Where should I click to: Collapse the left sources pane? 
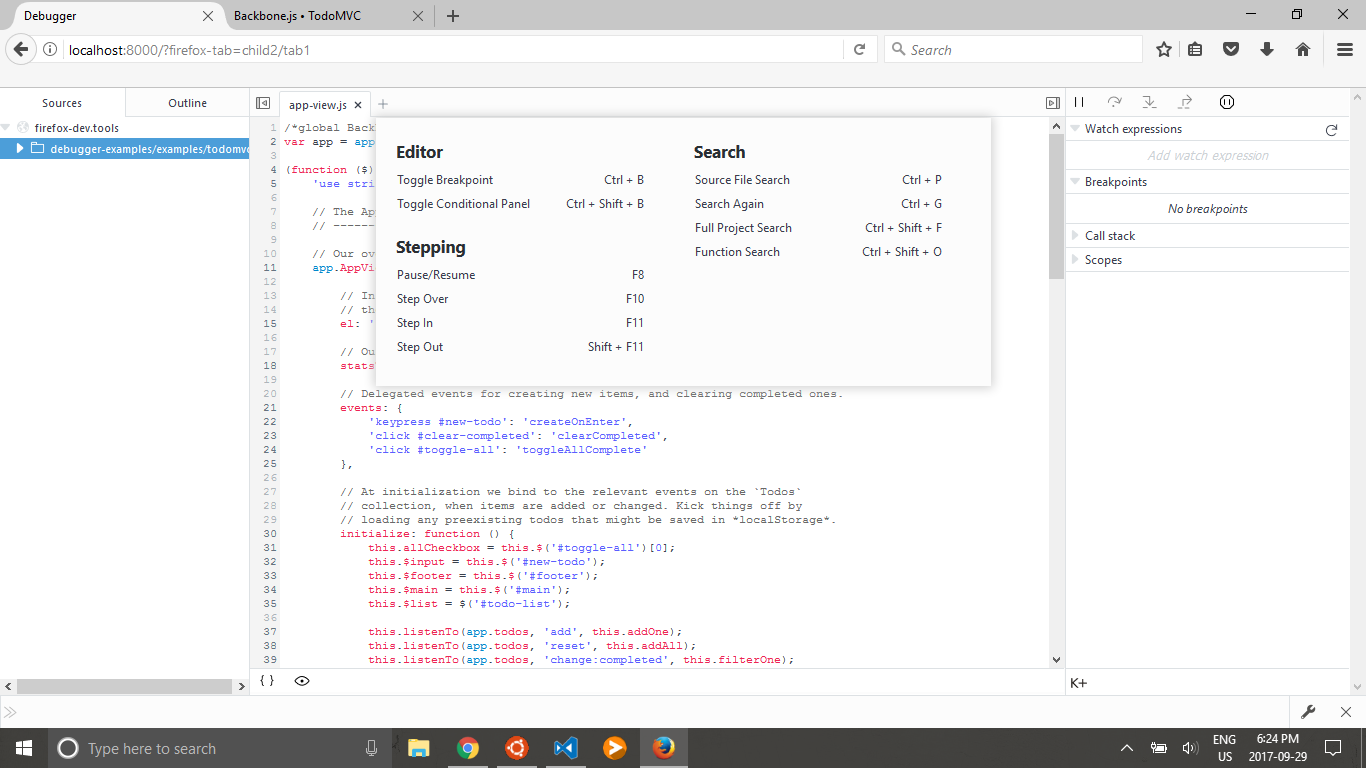coord(263,103)
